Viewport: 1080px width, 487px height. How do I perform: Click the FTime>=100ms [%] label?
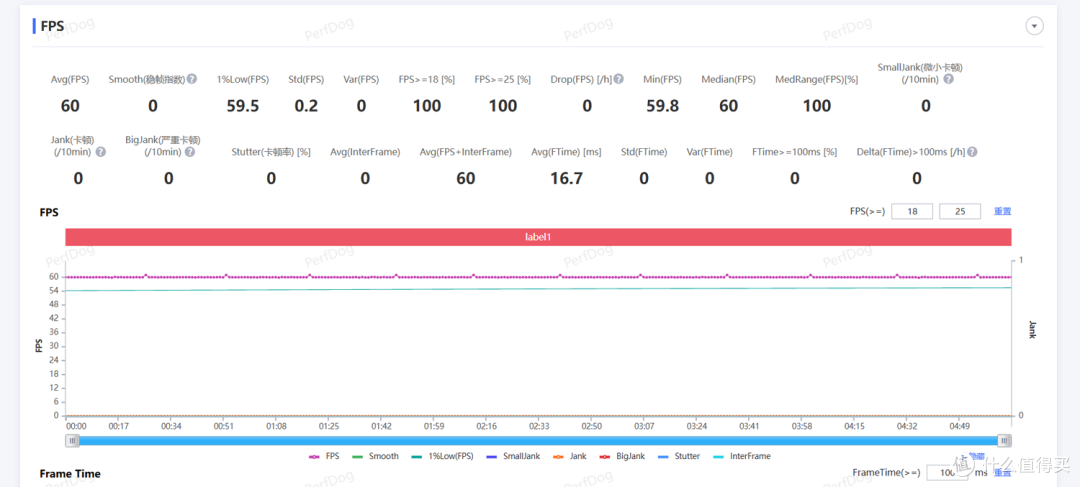pos(795,152)
